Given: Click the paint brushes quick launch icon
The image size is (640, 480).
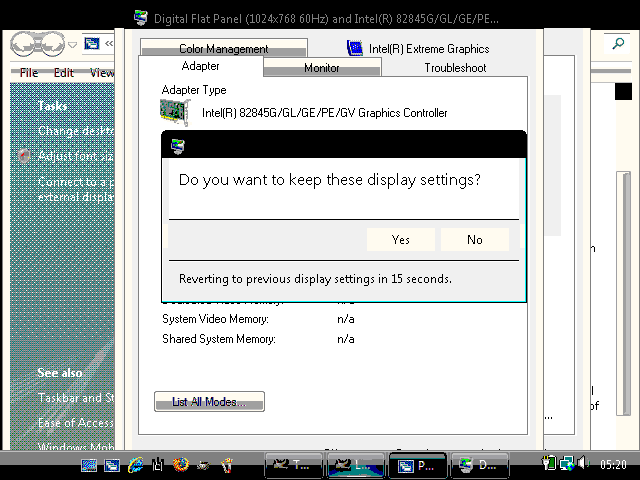Looking at the screenshot, I should [227, 464].
